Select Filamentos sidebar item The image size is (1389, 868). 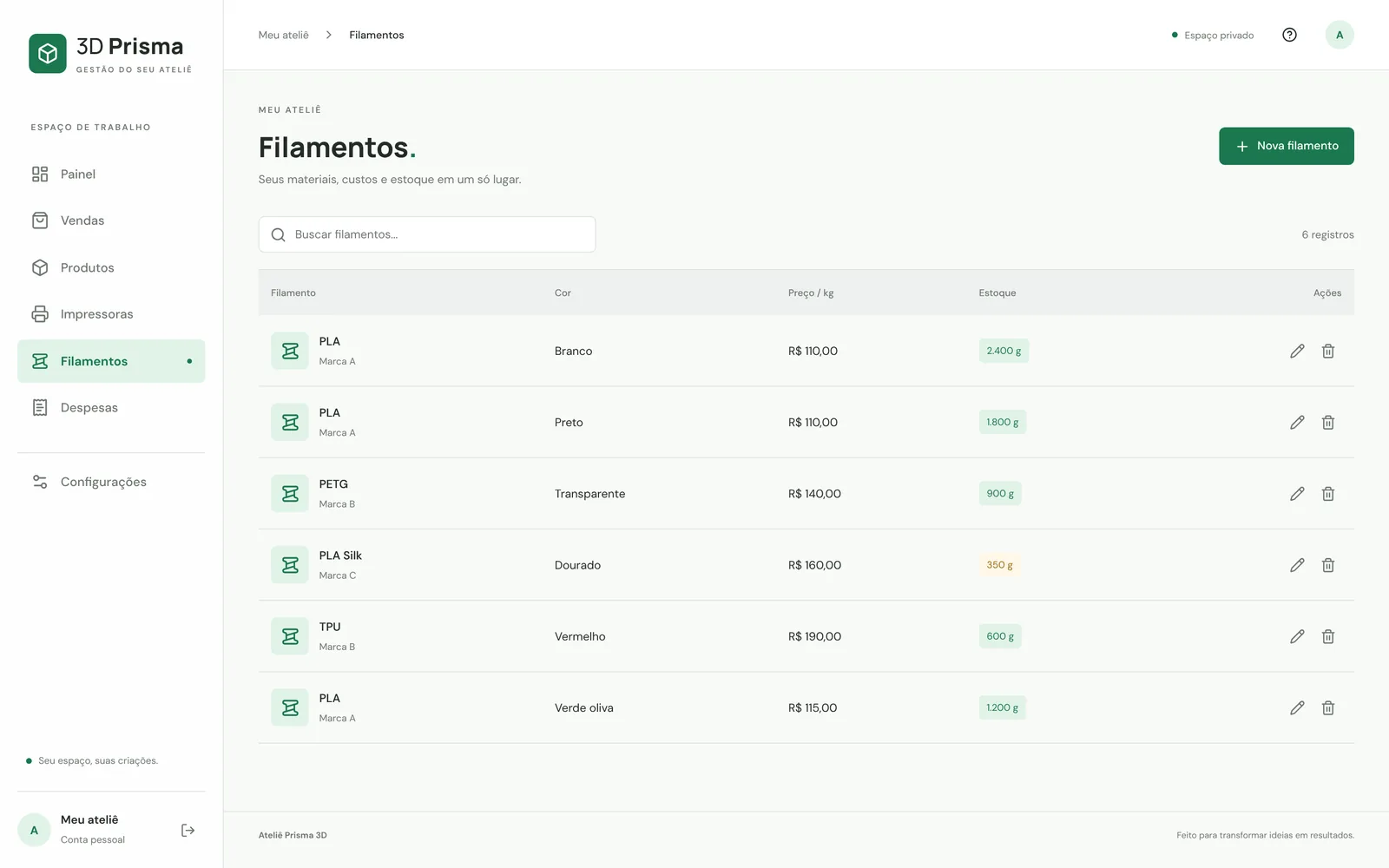111,361
